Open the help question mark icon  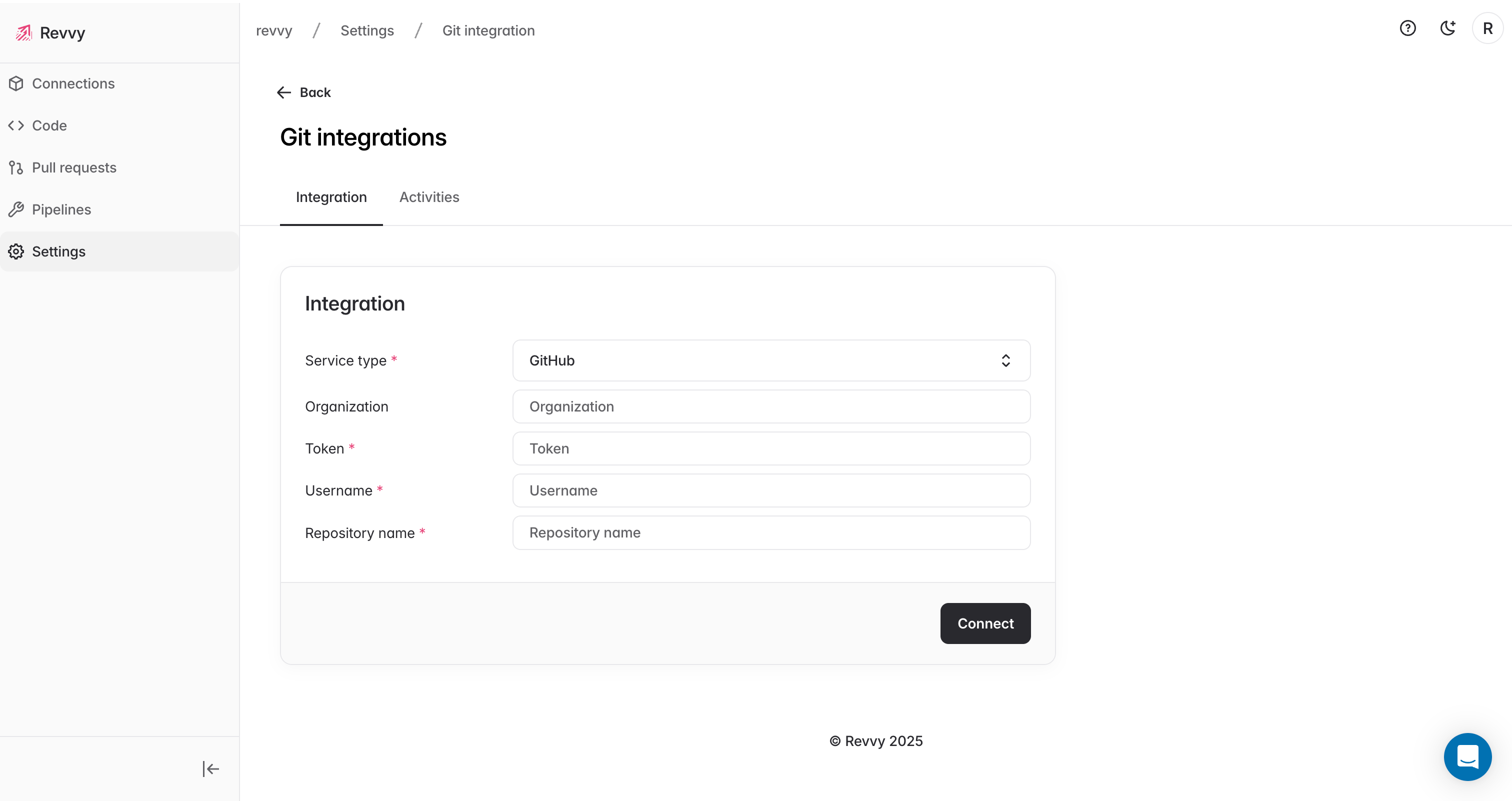(x=1407, y=28)
